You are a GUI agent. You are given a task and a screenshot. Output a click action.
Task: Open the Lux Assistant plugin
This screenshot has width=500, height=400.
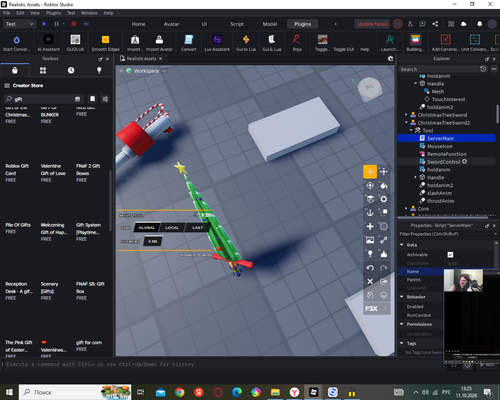coord(217,43)
